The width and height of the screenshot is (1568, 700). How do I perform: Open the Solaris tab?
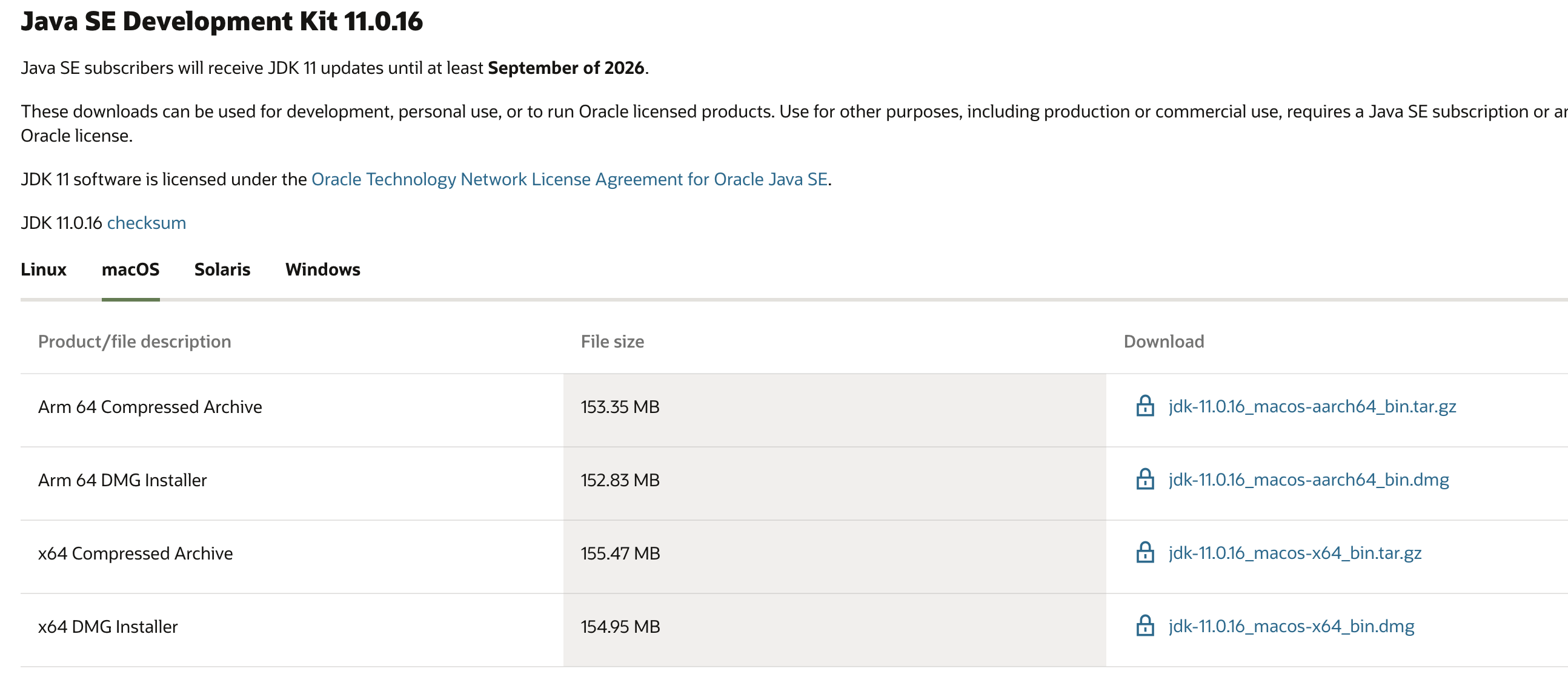tap(222, 269)
